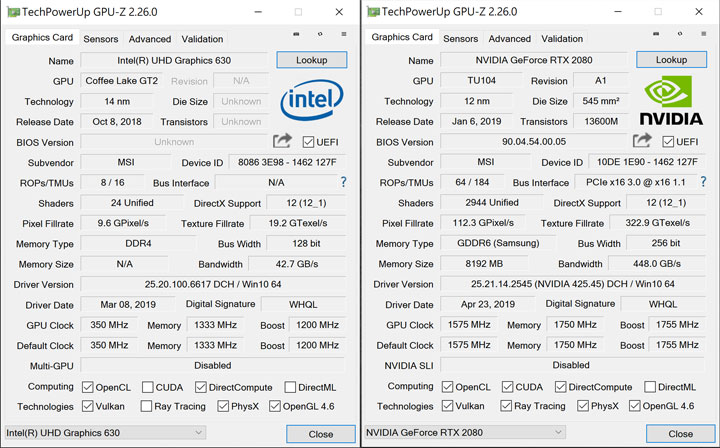Open Bus Interface help question mark in NVIDIA window
Image resolution: width=720 pixels, height=448 pixels.
[x=703, y=181]
